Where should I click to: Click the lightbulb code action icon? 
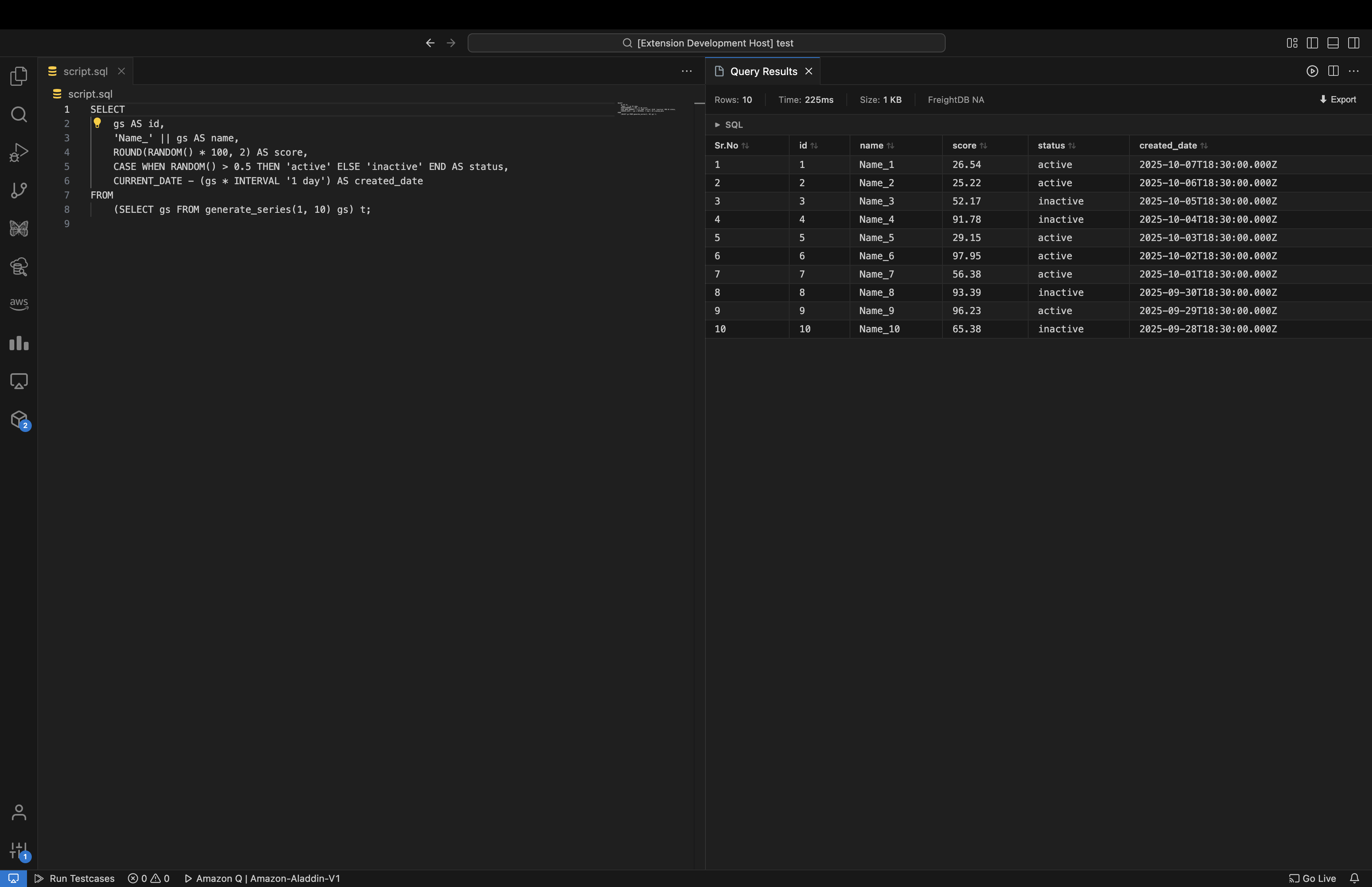(97, 123)
